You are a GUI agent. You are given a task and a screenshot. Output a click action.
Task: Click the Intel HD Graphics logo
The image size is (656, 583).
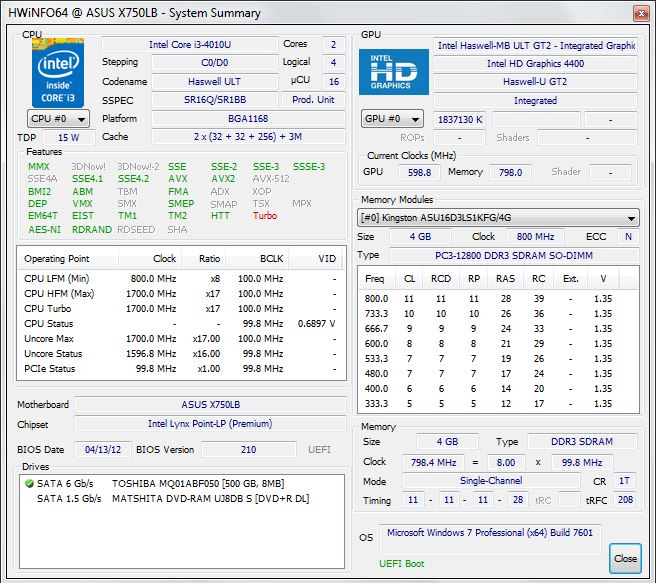click(394, 72)
